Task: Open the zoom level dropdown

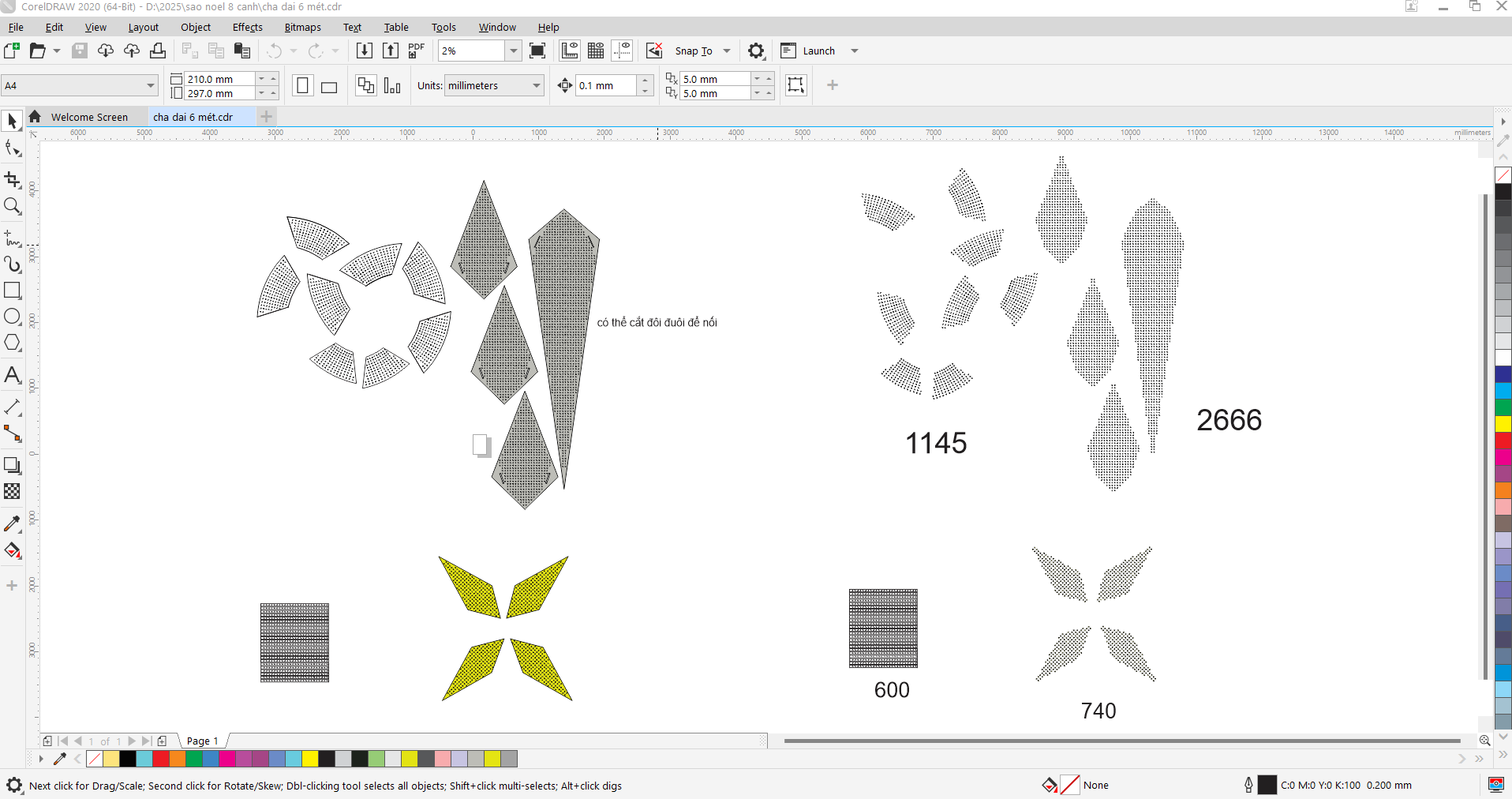Action: (514, 51)
